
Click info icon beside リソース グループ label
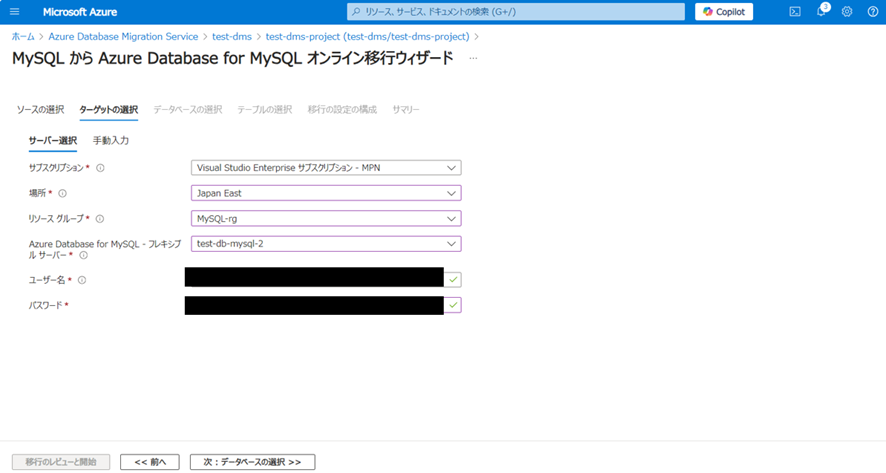click(x=100, y=218)
